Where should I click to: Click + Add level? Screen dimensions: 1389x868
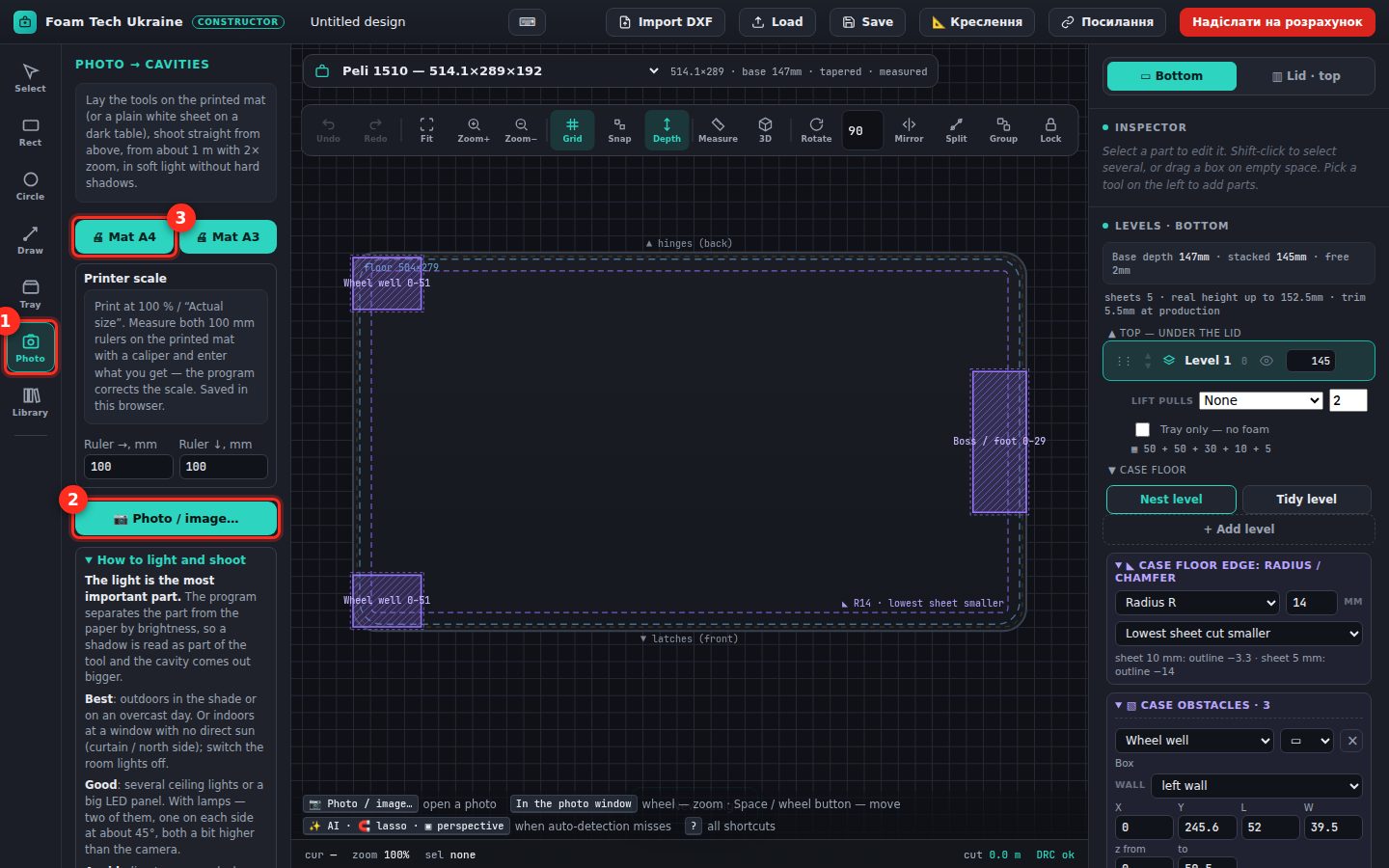tap(1239, 529)
